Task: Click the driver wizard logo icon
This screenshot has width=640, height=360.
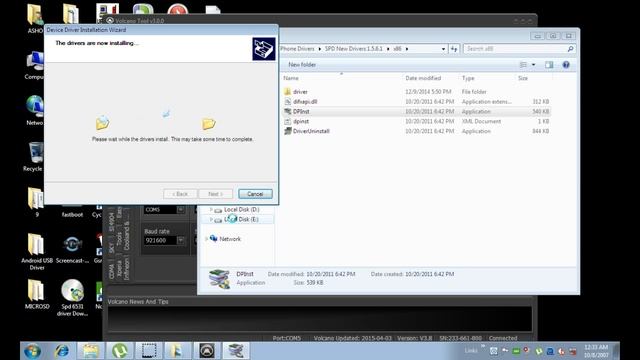Action: [x=264, y=49]
